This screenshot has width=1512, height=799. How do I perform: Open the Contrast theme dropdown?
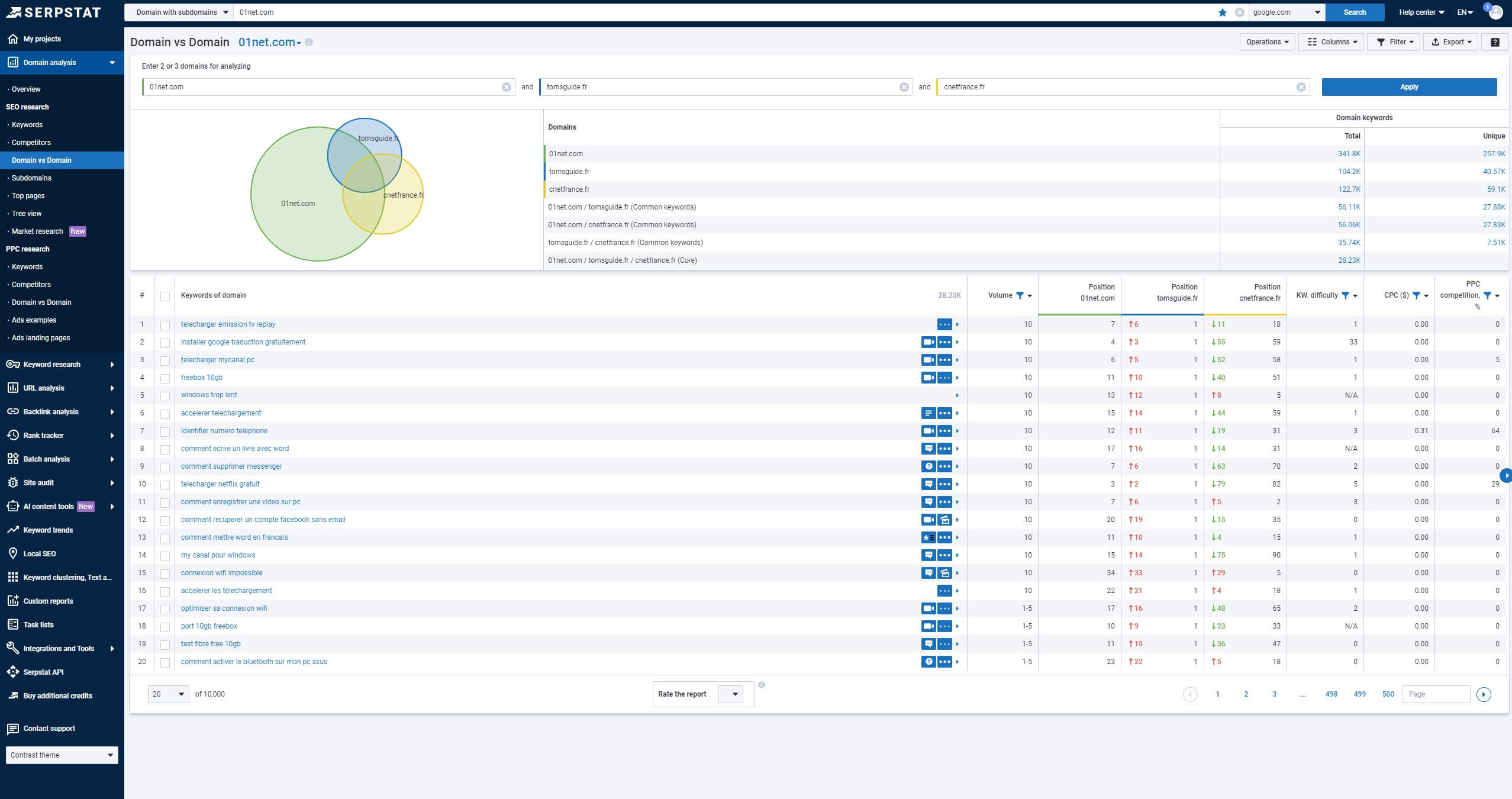(62, 755)
